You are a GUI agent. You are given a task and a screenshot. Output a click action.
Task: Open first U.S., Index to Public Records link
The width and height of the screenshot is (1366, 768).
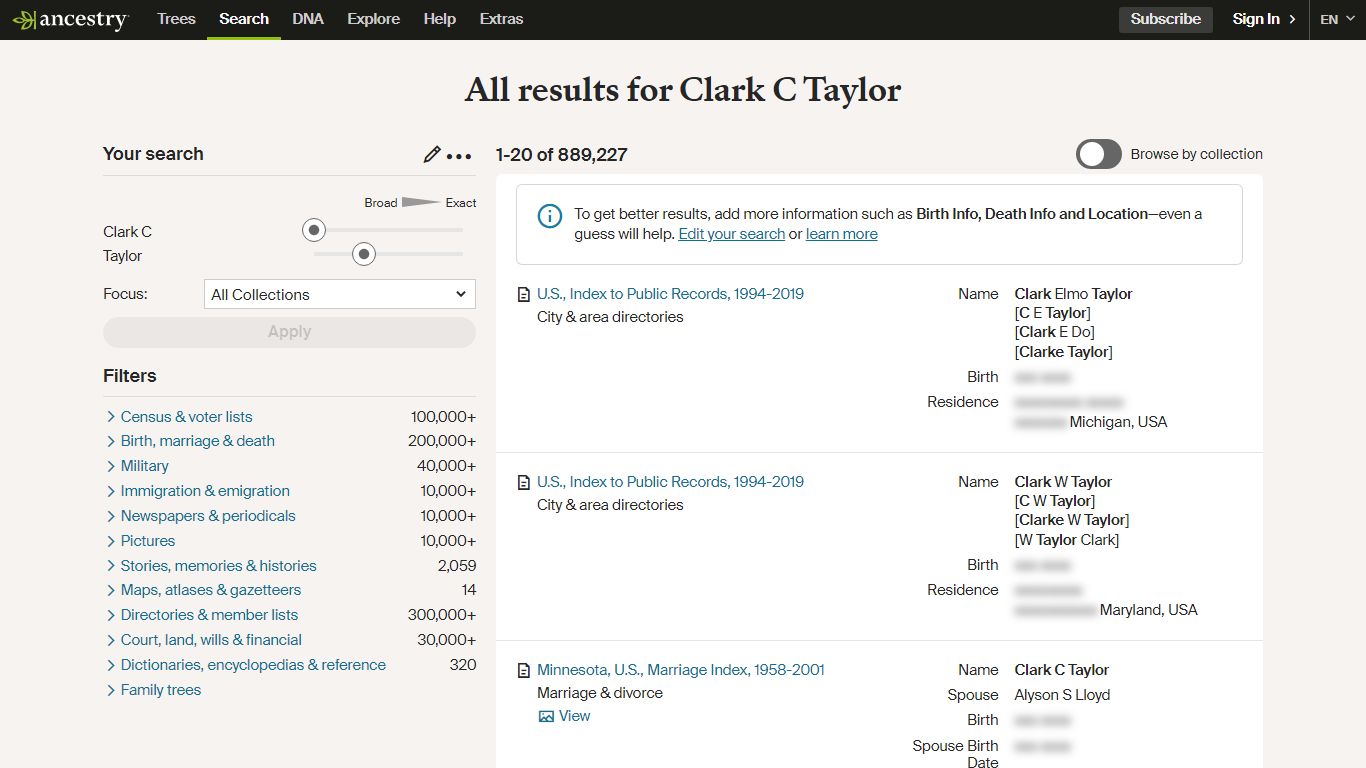(670, 294)
